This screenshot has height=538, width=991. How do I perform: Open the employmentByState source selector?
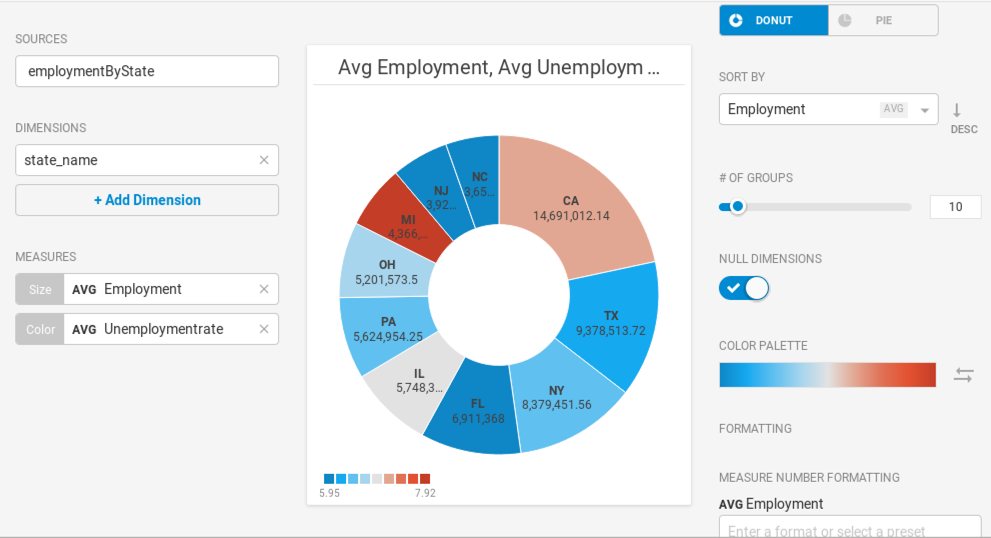pos(147,71)
